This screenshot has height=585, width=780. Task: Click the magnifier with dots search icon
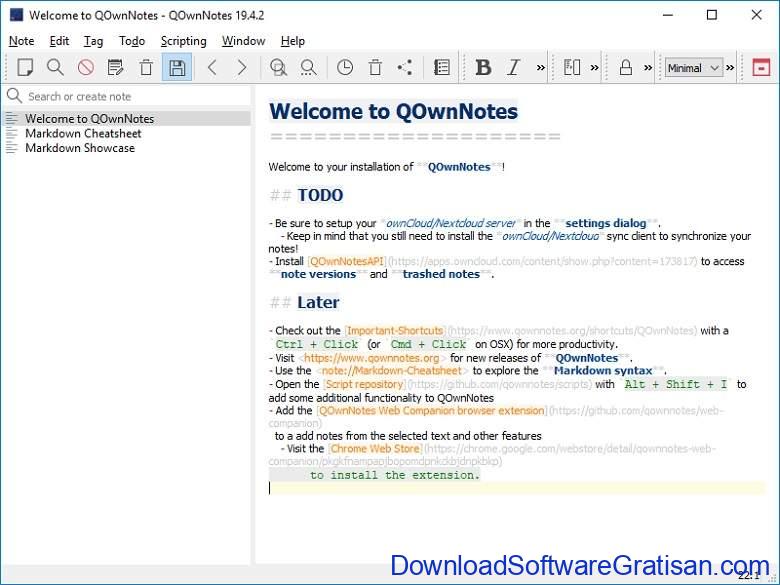[308, 67]
